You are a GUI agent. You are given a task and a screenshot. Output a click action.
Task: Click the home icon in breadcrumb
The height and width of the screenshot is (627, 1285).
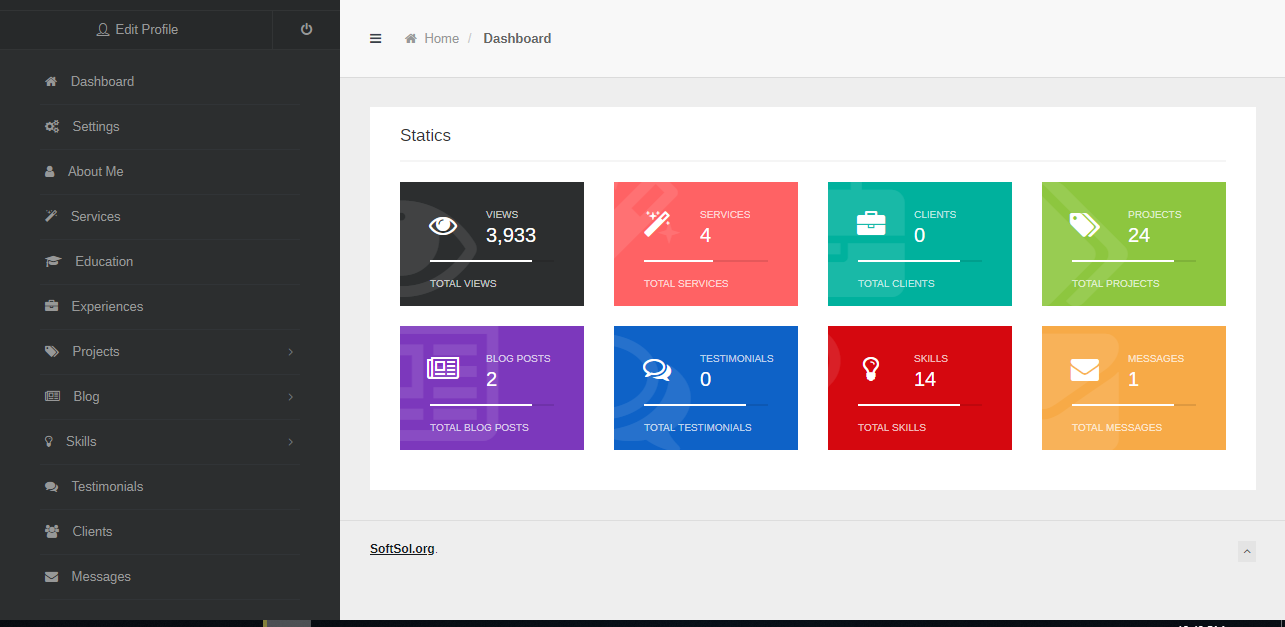[x=410, y=39]
